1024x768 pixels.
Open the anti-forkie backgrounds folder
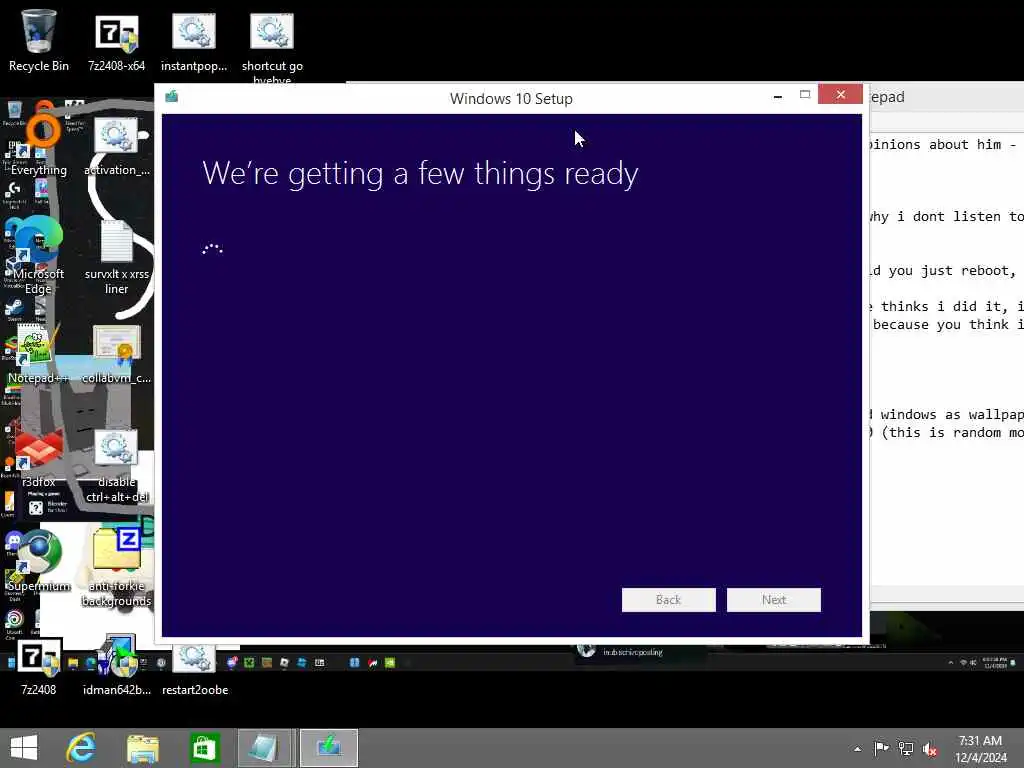point(116,566)
